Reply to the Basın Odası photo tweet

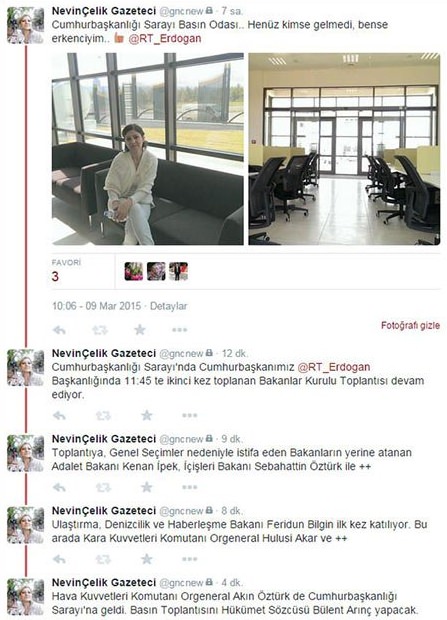coord(59,330)
